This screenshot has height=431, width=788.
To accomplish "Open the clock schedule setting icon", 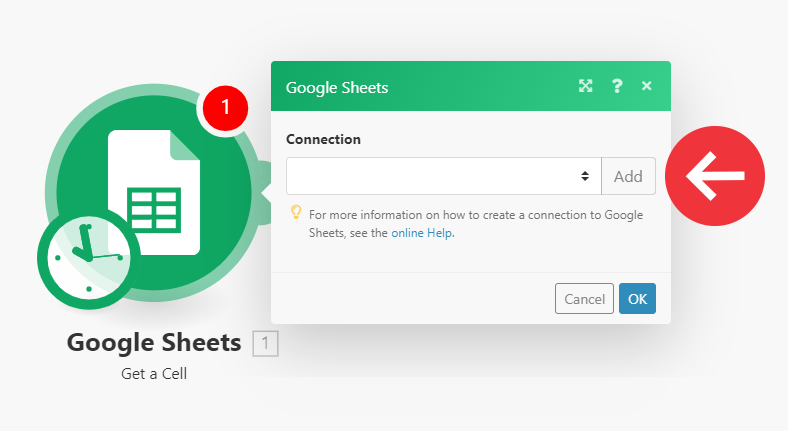I will click(88, 258).
